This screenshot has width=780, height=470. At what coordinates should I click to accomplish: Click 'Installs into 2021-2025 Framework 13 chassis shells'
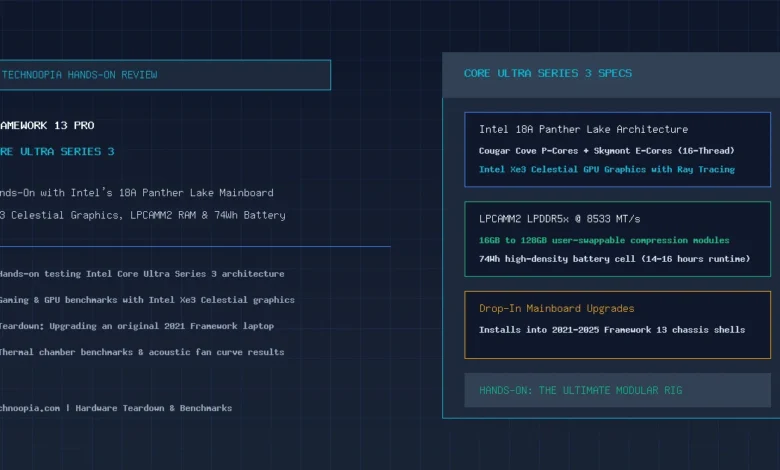[612, 330]
